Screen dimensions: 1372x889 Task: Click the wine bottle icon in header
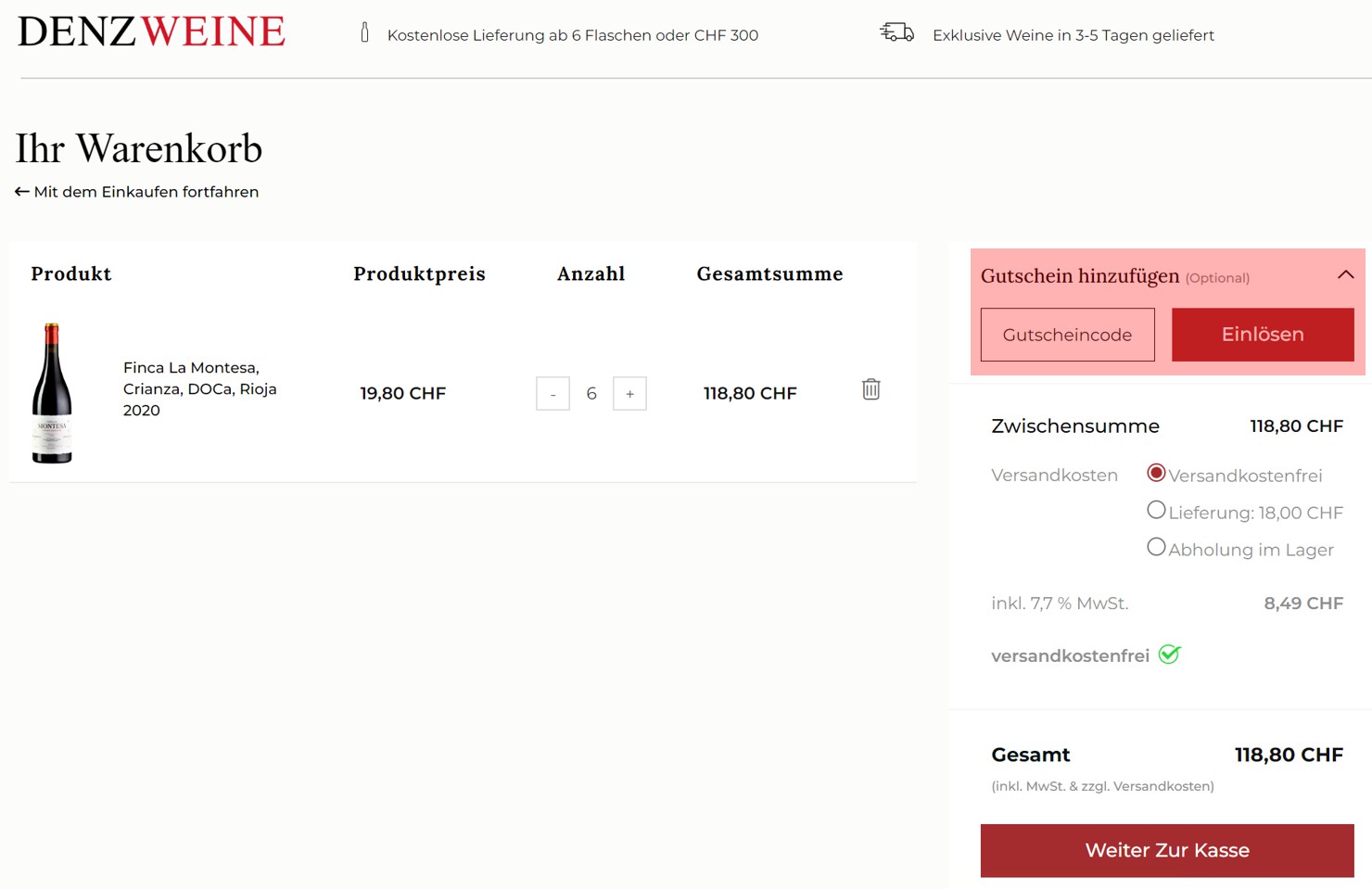pyautogui.click(x=364, y=33)
